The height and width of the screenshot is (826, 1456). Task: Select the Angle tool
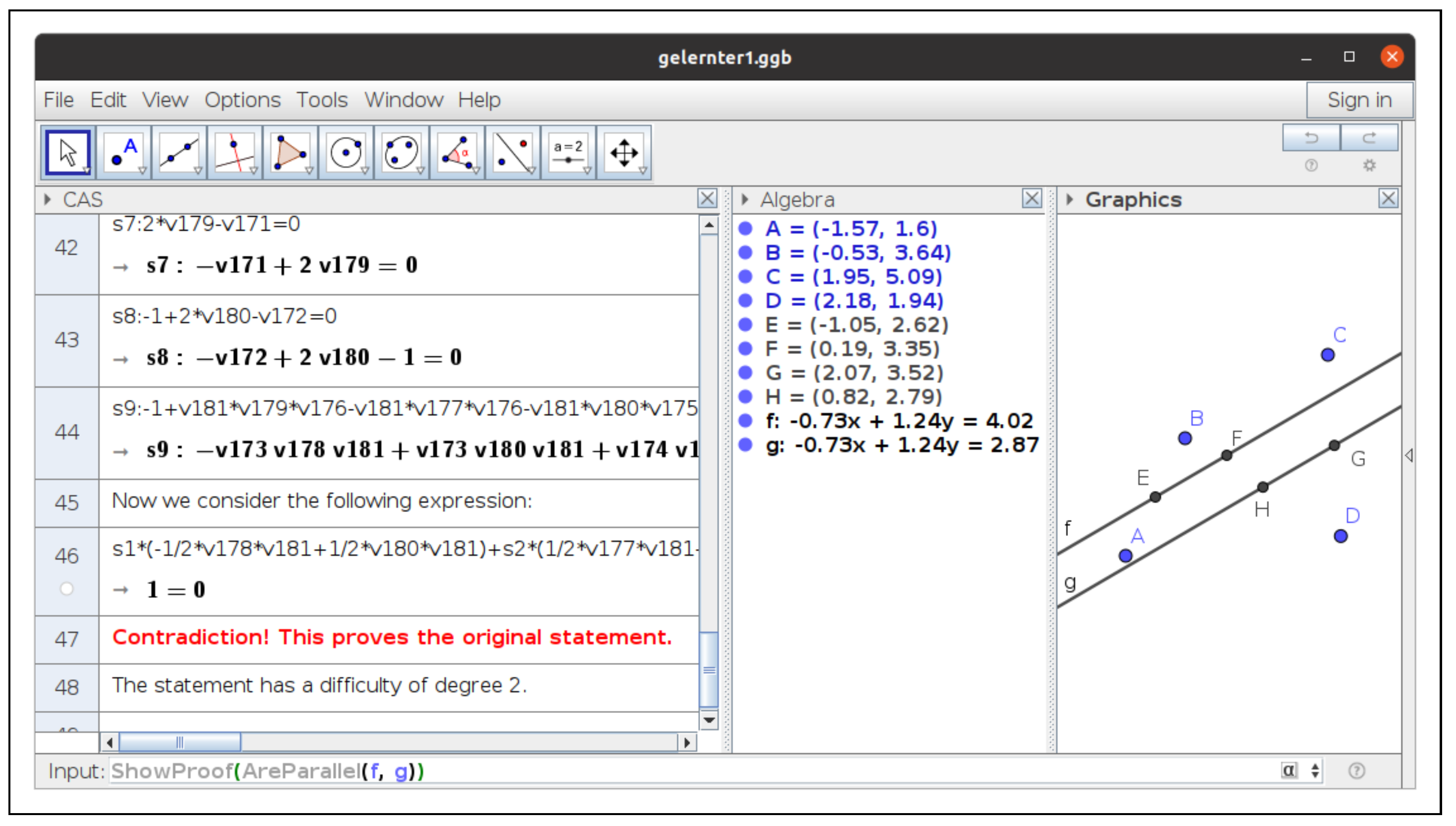pos(456,153)
